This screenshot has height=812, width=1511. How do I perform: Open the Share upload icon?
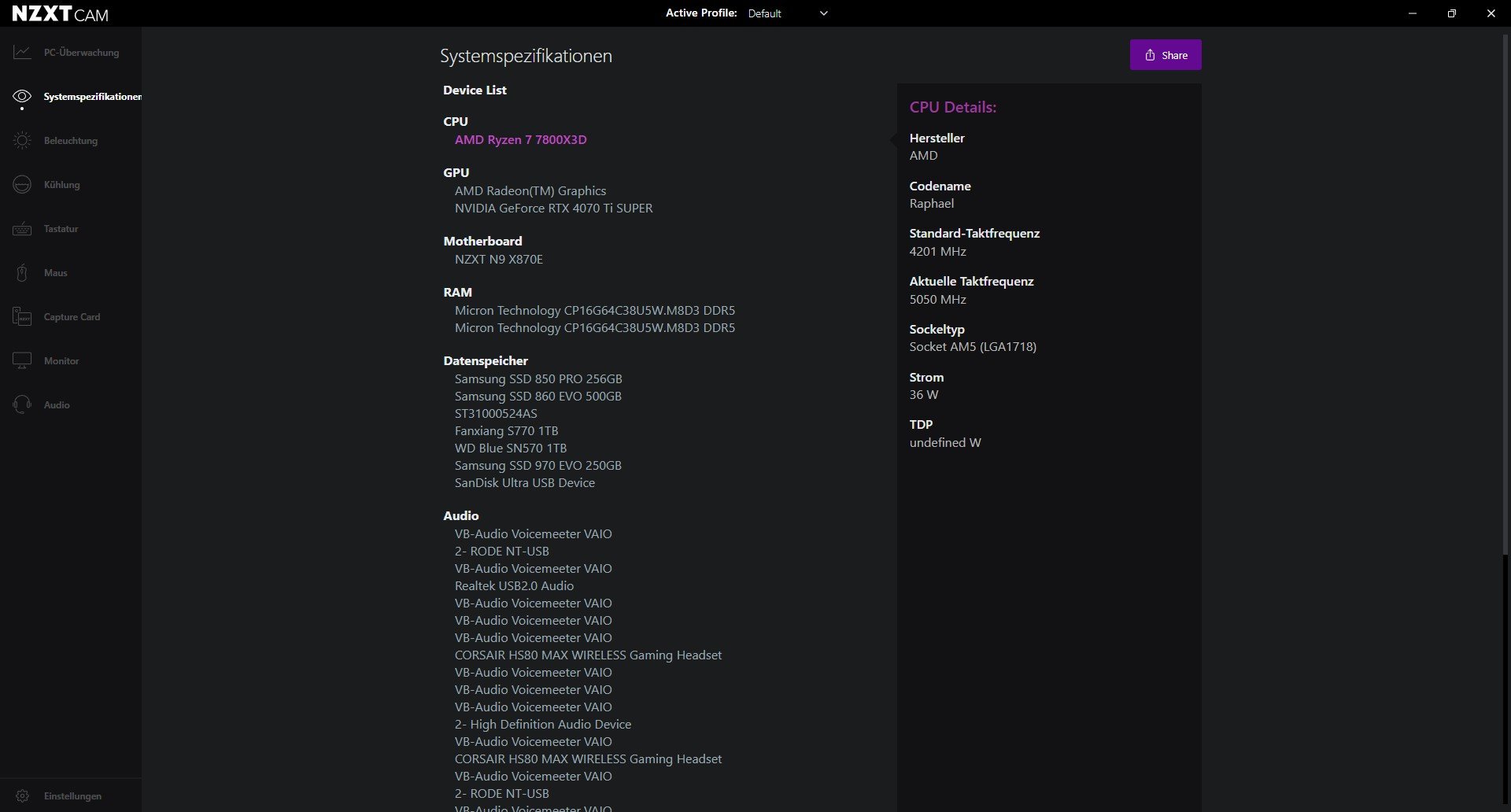click(x=1149, y=54)
